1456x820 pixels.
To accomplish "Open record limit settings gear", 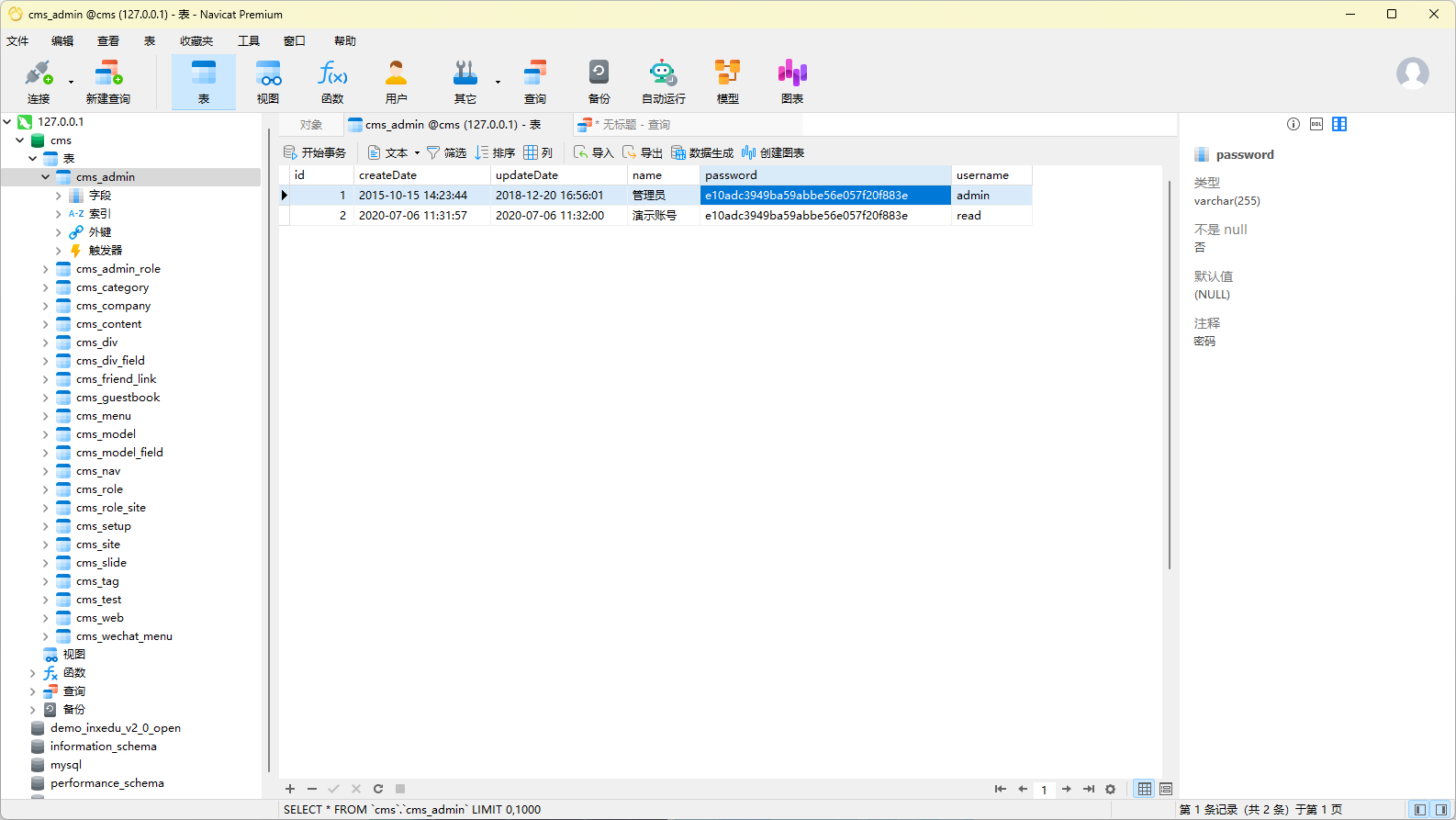I will 1111,789.
